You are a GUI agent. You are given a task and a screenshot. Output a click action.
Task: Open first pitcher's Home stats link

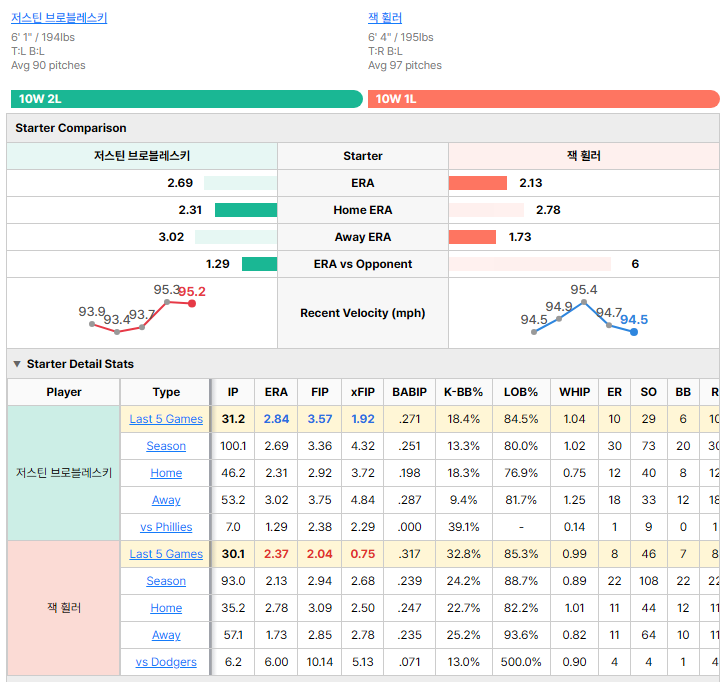[x=166, y=473]
